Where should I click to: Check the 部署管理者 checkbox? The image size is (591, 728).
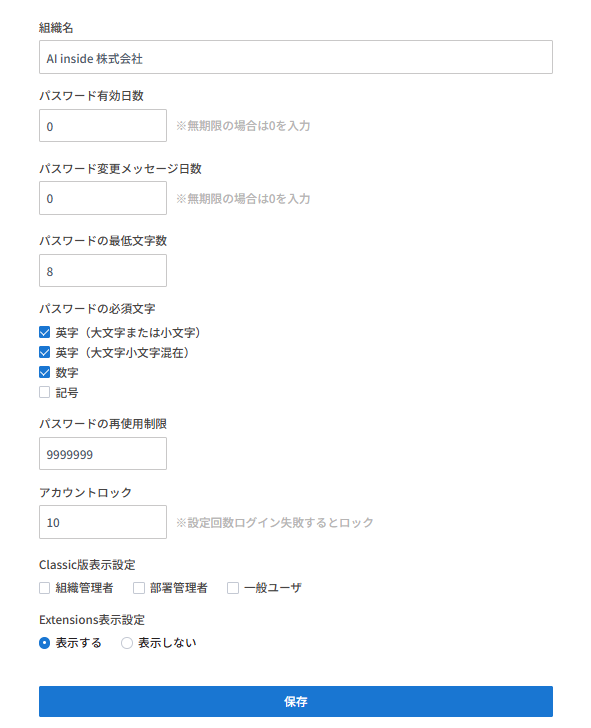(139, 588)
